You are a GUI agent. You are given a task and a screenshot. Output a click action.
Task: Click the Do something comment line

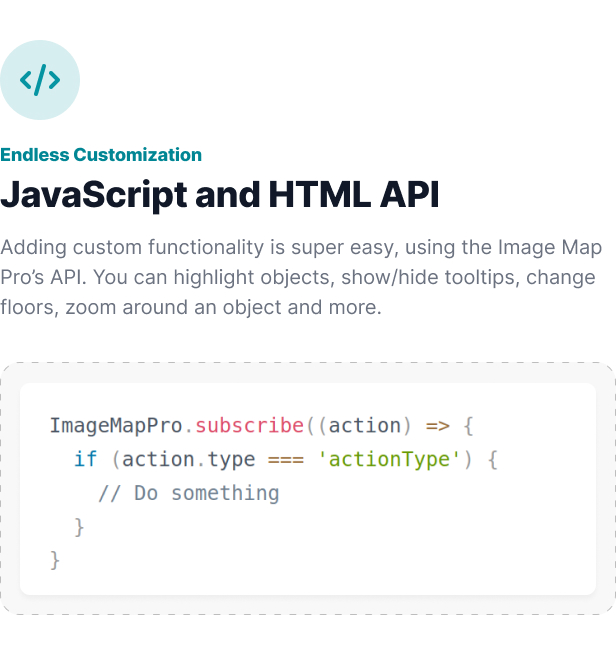[188, 493]
